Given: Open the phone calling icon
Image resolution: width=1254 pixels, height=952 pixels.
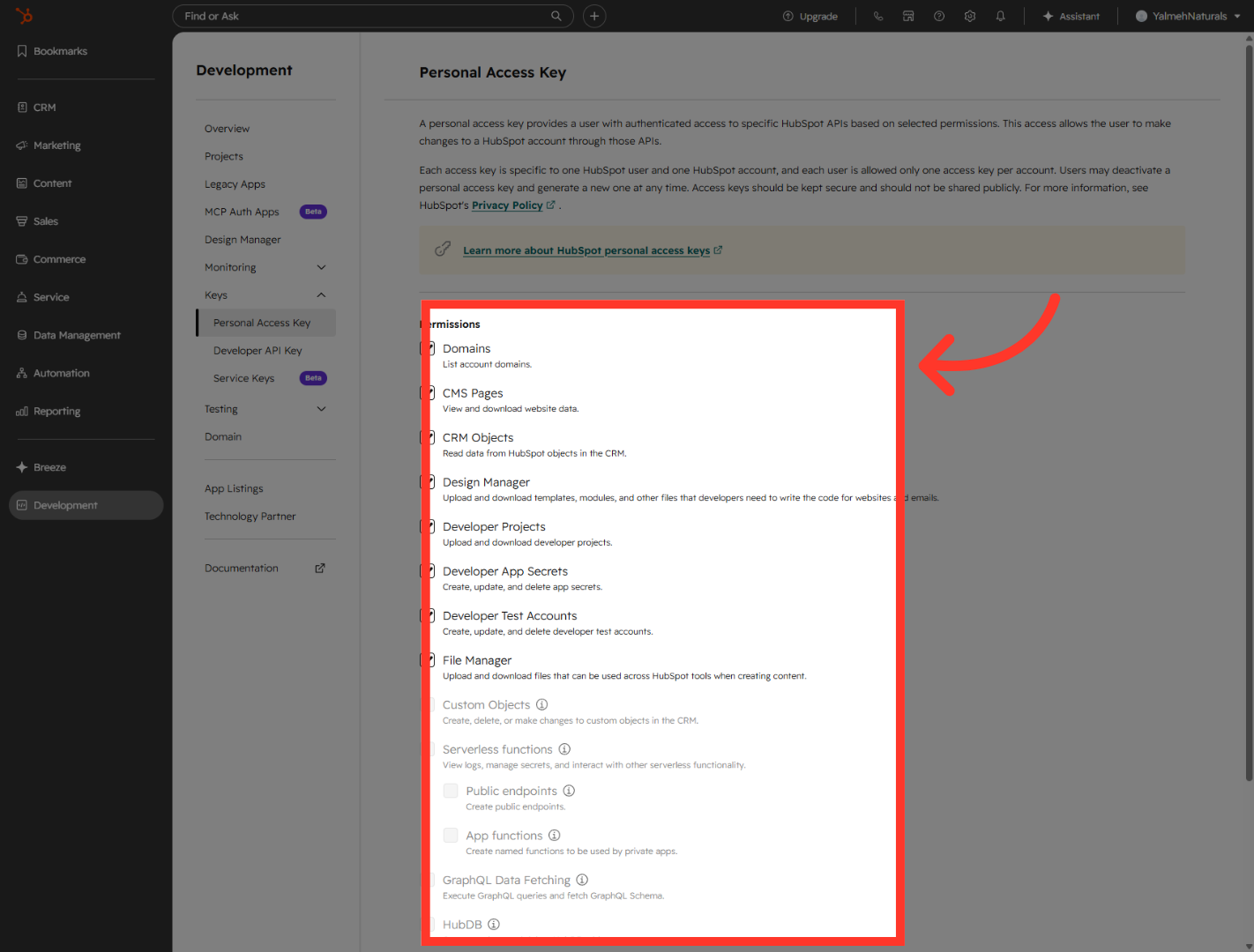Looking at the screenshot, I should point(878,16).
